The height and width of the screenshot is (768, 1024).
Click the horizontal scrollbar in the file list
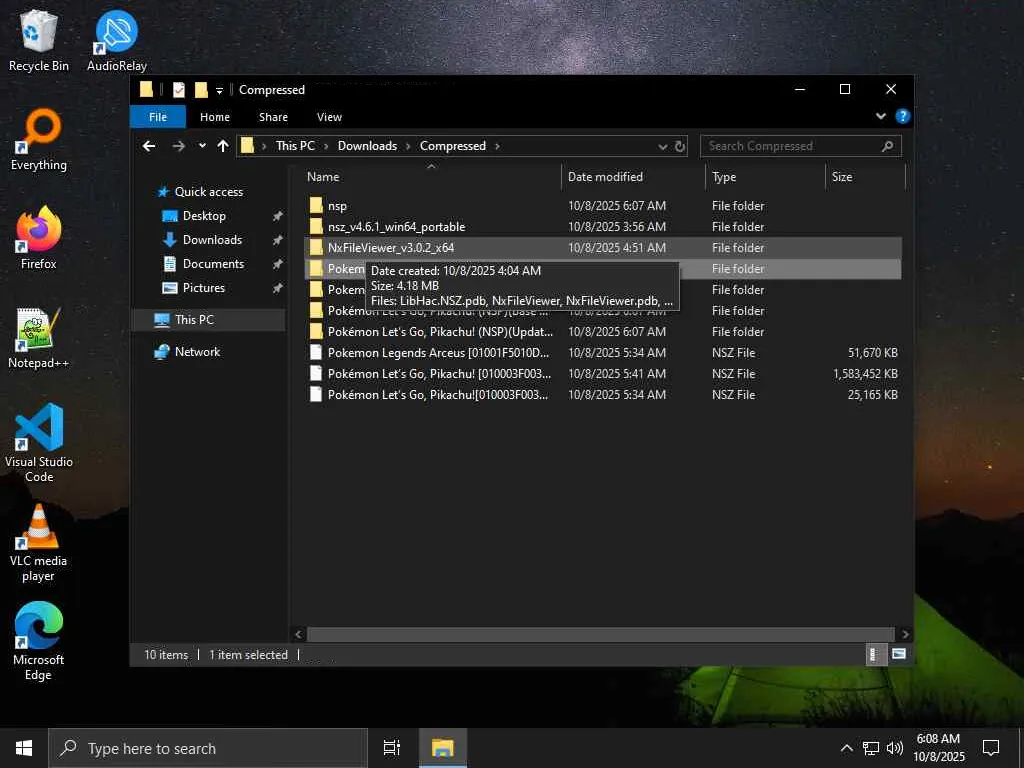pos(600,634)
